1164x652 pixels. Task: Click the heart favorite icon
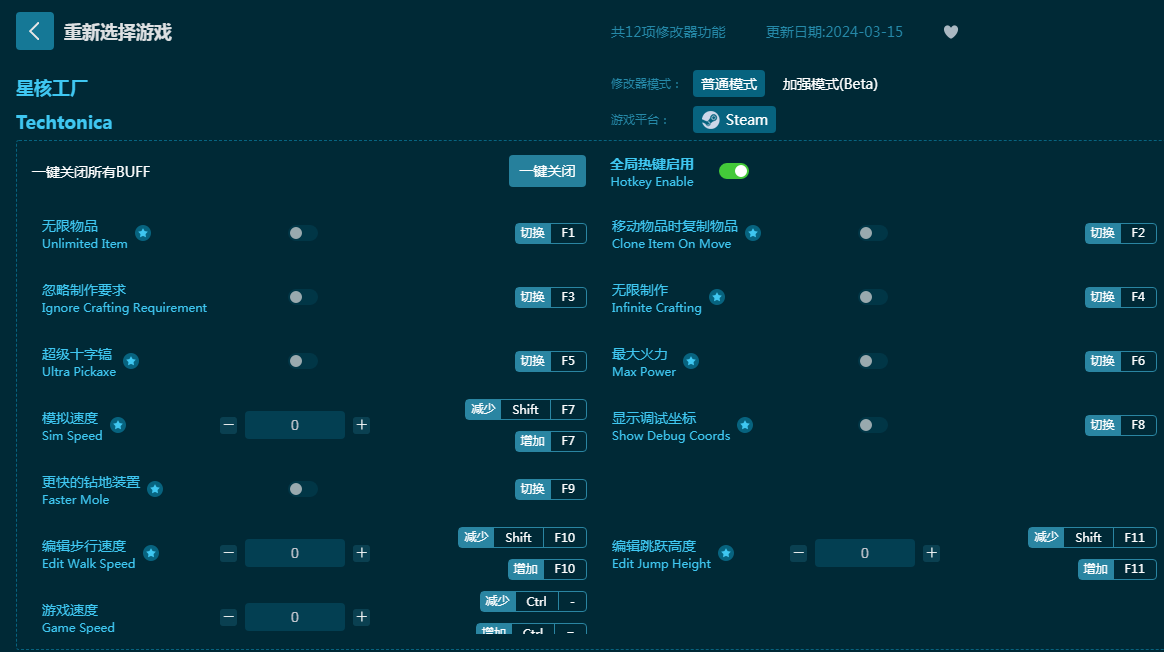point(951,32)
